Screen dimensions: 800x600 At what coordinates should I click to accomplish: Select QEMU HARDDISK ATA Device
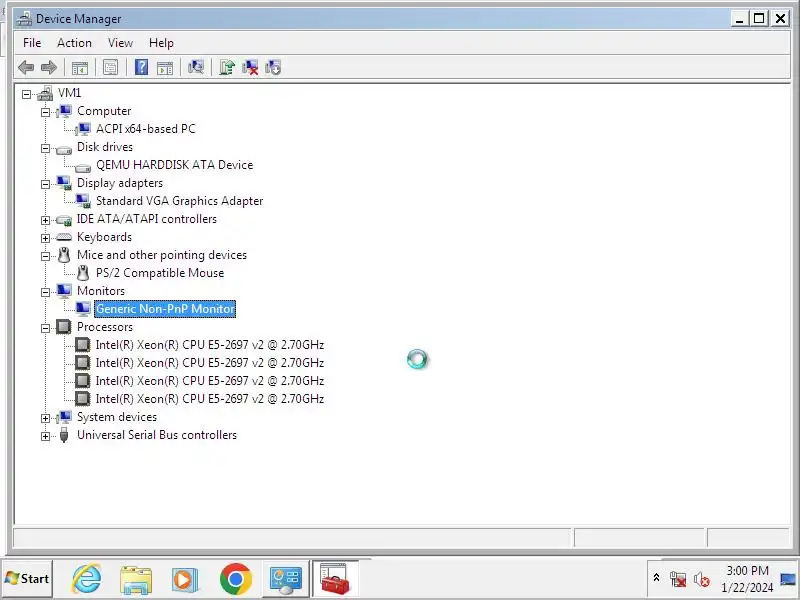174,165
